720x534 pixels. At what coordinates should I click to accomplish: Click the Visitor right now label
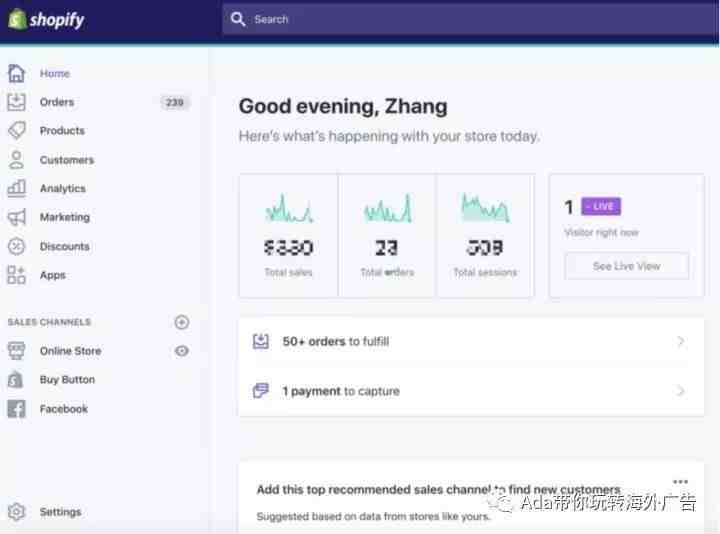(x=601, y=232)
